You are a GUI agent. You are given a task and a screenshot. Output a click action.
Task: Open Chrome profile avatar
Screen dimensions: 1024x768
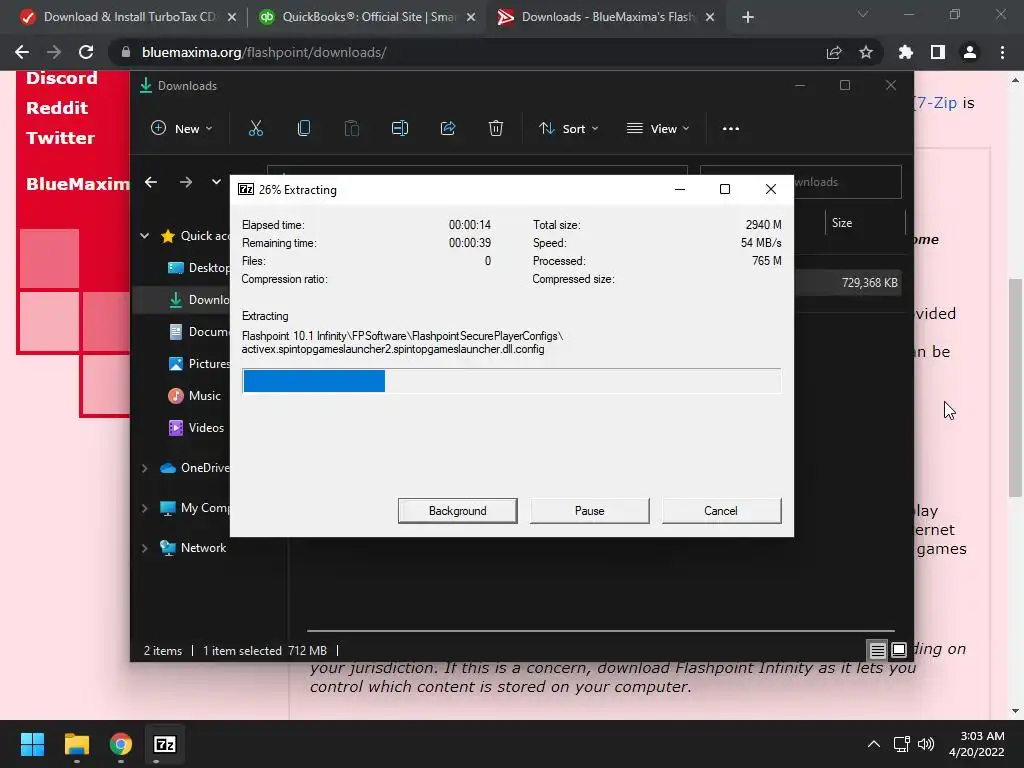point(970,52)
